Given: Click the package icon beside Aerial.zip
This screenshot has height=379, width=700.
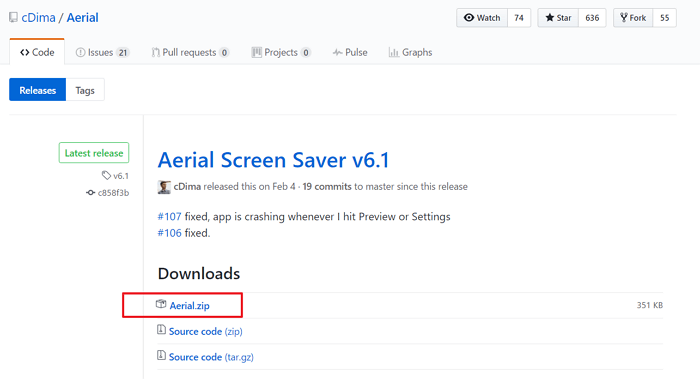Looking at the screenshot, I should click(161, 304).
